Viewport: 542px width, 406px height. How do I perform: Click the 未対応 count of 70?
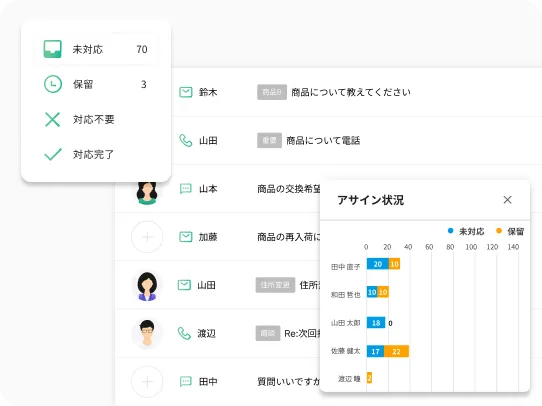coord(142,49)
